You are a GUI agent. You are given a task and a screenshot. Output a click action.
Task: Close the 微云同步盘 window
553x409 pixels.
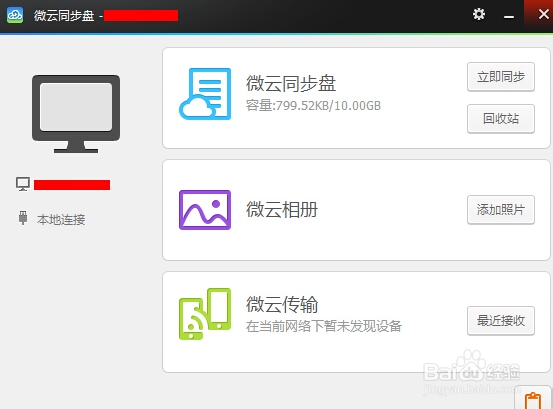pyautogui.click(x=543, y=14)
